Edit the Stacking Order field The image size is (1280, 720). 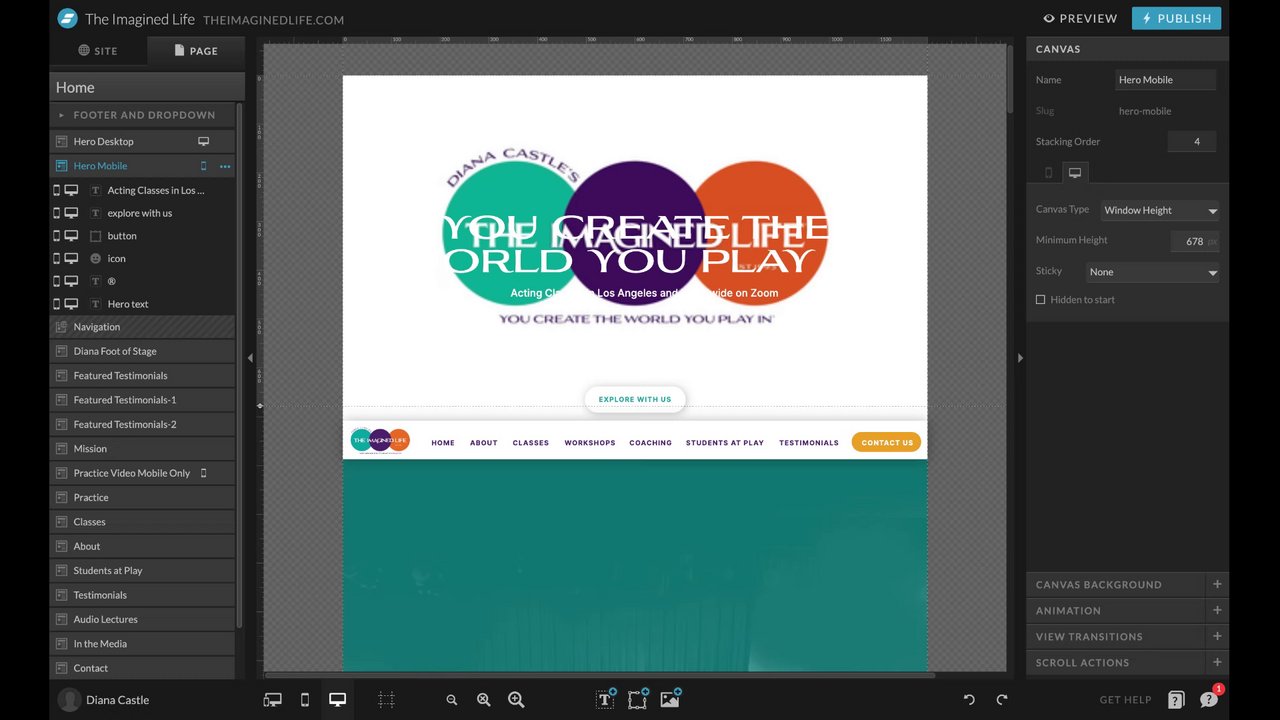point(1192,142)
